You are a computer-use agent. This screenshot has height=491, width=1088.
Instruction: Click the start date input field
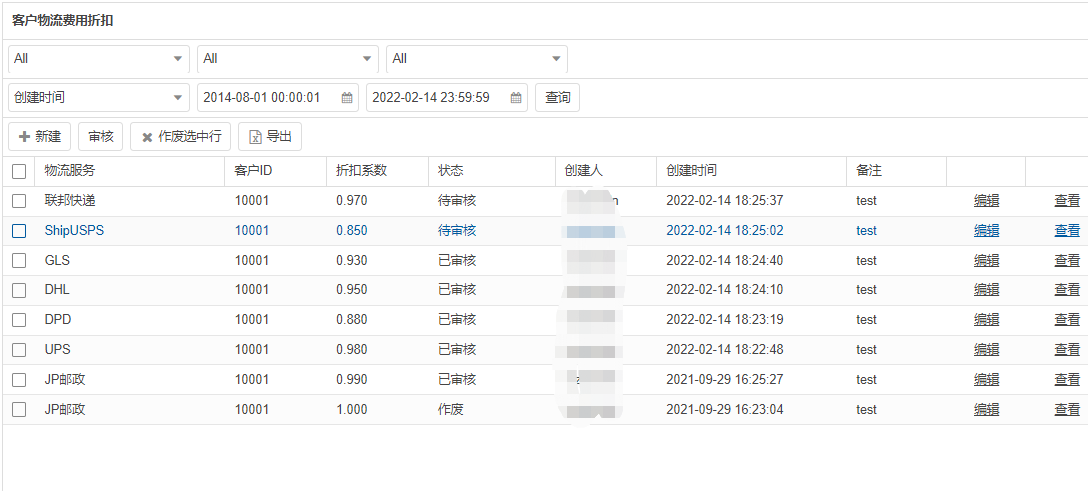coord(278,98)
